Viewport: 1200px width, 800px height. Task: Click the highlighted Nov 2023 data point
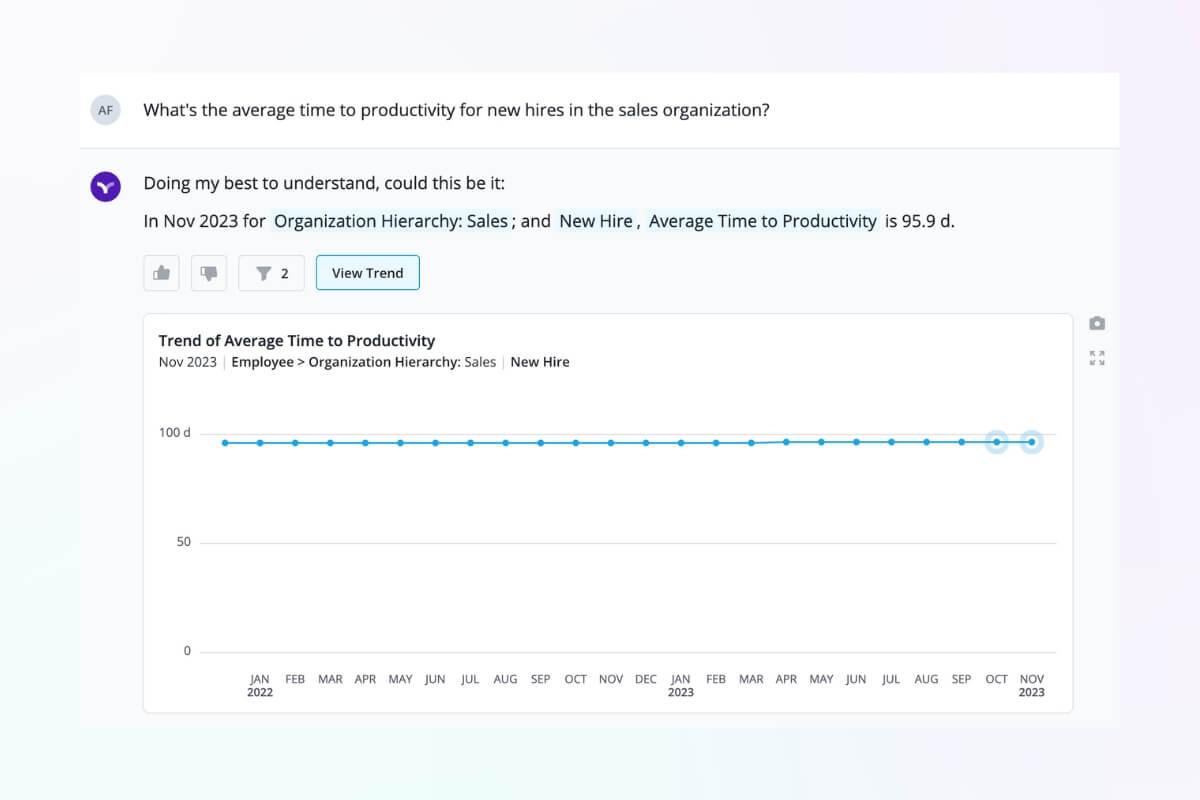[1032, 442]
